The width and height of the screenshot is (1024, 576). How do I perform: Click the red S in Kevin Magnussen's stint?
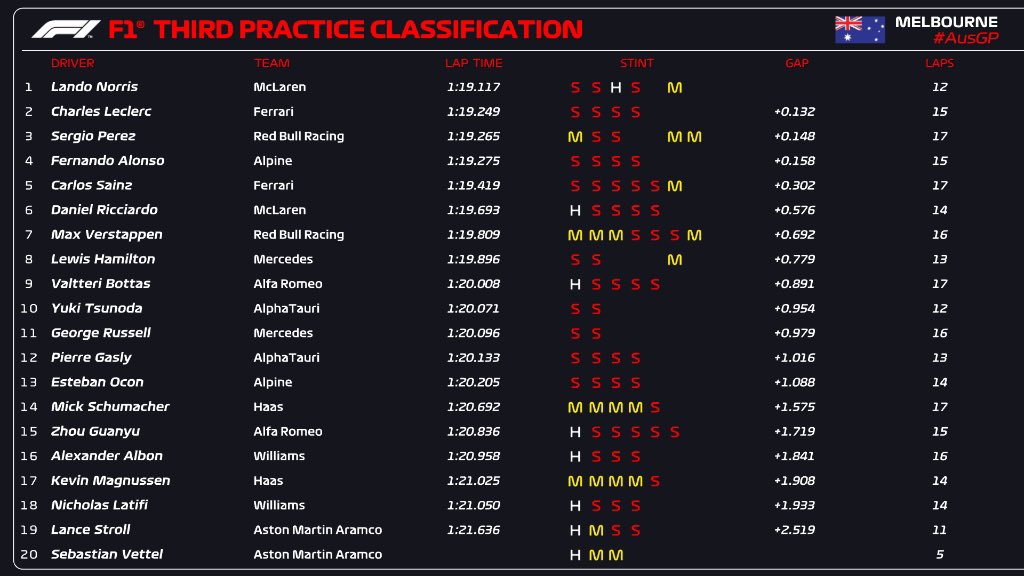(655, 481)
